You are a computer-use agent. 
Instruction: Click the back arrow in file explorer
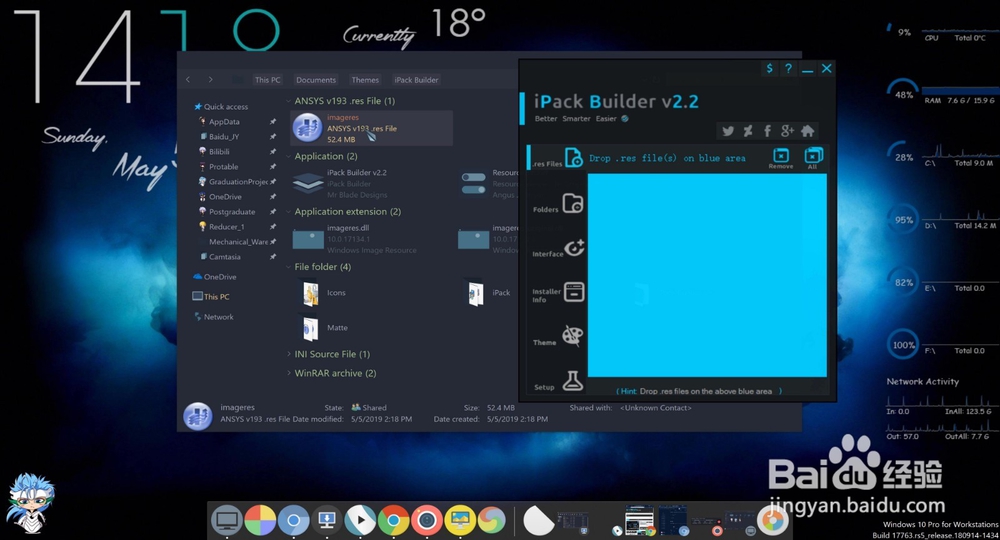(188, 80)
